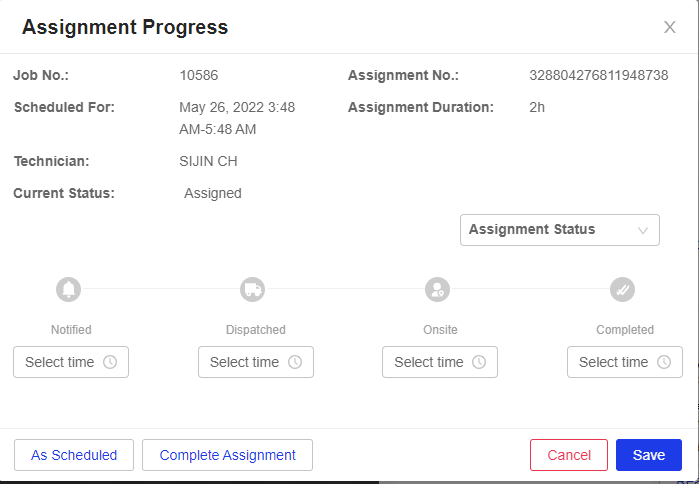Open the Assignment Status dropdown
This screenshot has height=484, width=699.
[560, 230]
